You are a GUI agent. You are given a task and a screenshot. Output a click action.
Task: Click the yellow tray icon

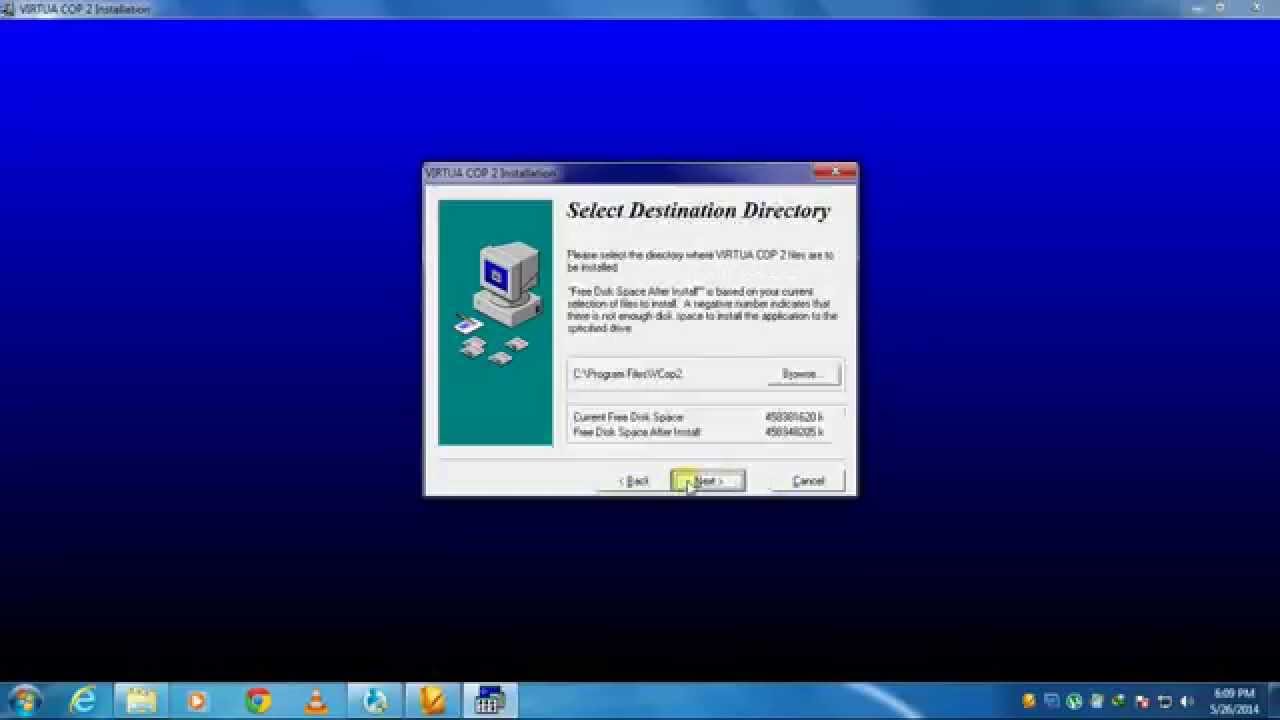pyautogui.click(x=1029, y=701)
